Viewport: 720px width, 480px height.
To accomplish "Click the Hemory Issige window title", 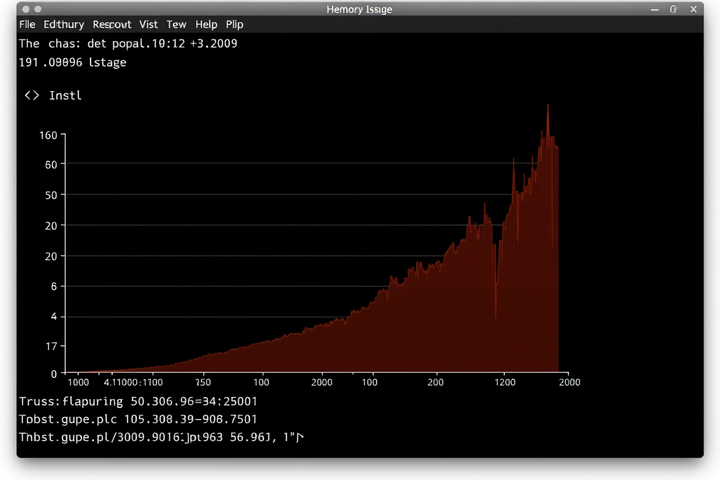I will pyautogui.click(x=359, y=9).
